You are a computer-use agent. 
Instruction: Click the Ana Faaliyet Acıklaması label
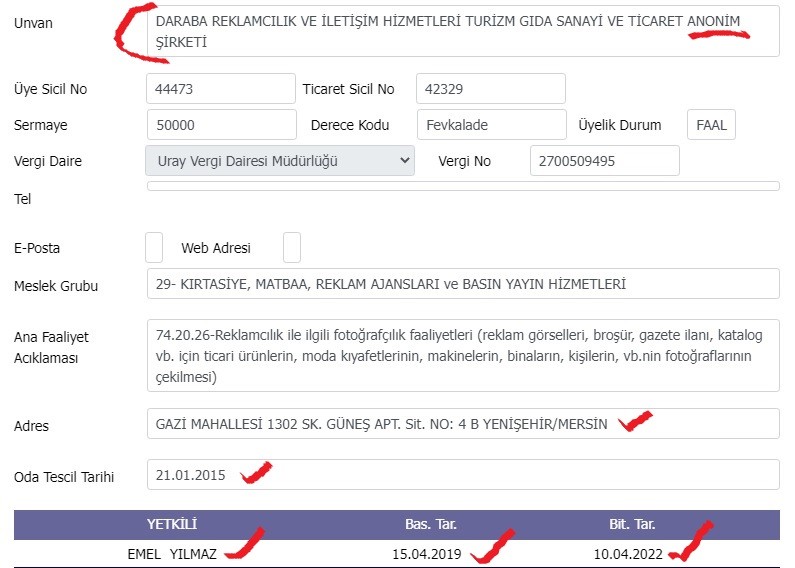(x=51, y=347)
